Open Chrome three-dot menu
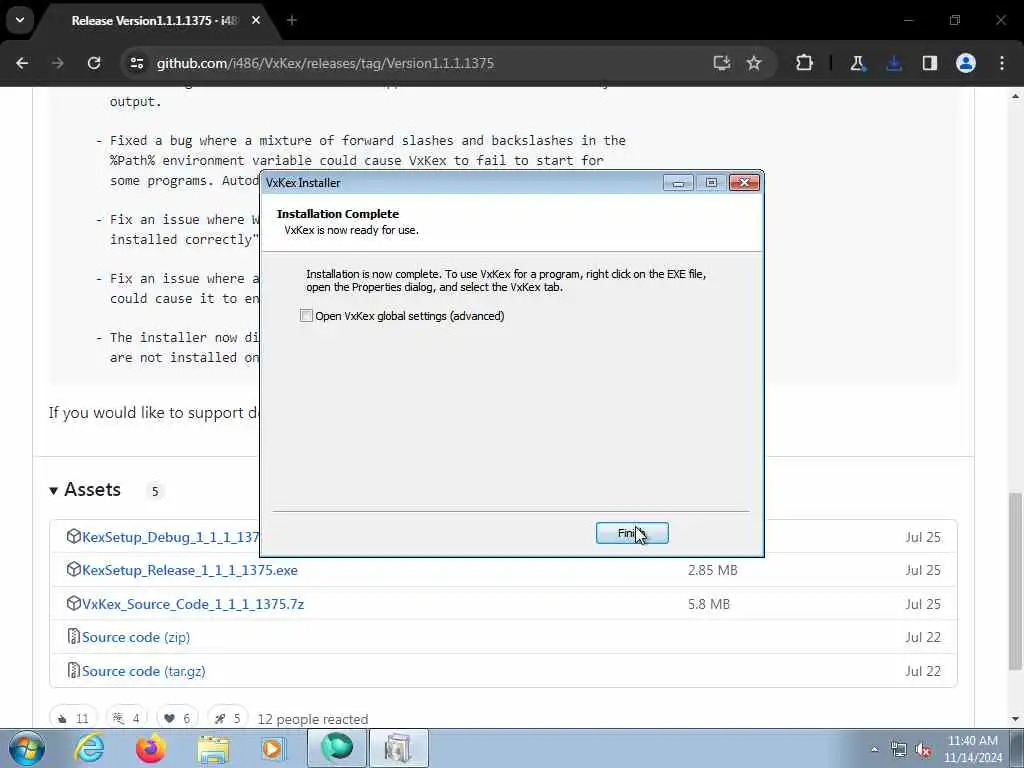This screenshot has height=768, width=1024. coord(1002,63)
